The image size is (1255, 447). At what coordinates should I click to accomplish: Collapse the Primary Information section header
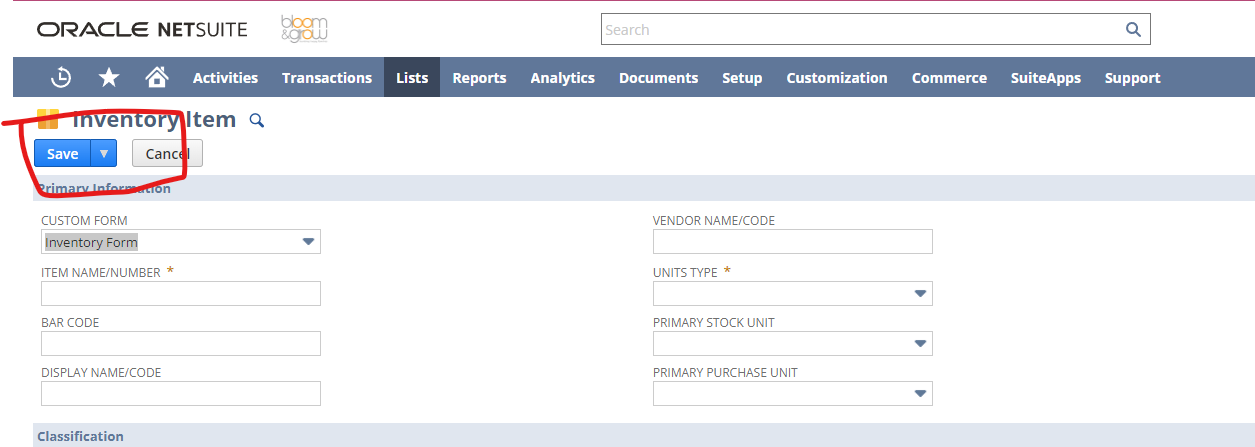click(x=643, y=188)
